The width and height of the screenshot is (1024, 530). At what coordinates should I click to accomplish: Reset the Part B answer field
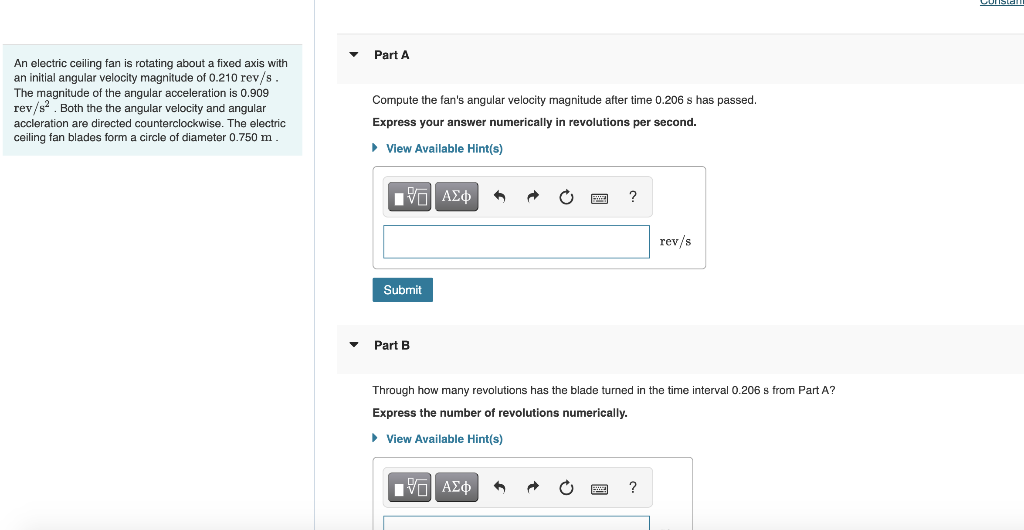(x=566, y=488)
